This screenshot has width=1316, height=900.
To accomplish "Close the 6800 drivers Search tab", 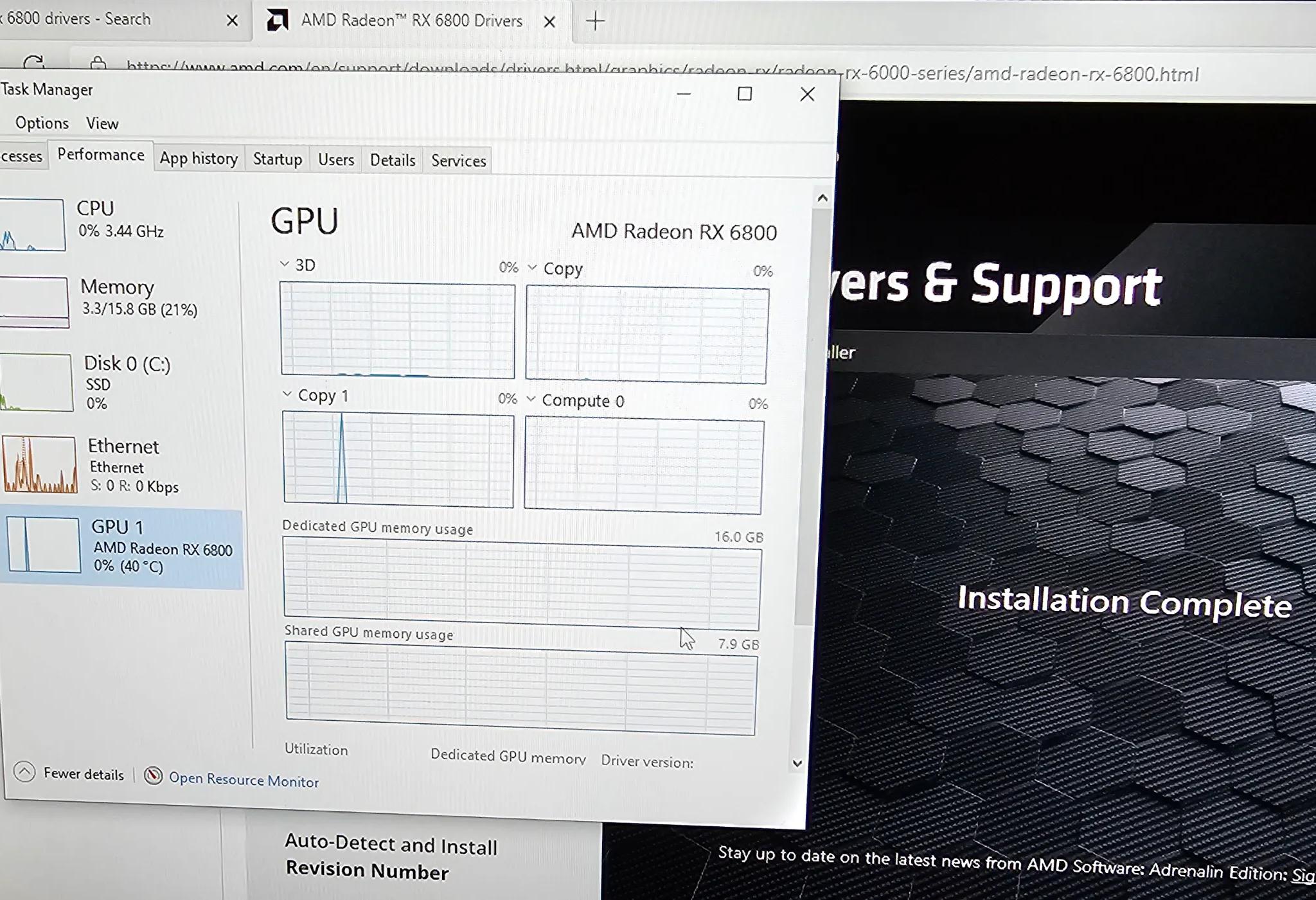I will coord(233,21).
